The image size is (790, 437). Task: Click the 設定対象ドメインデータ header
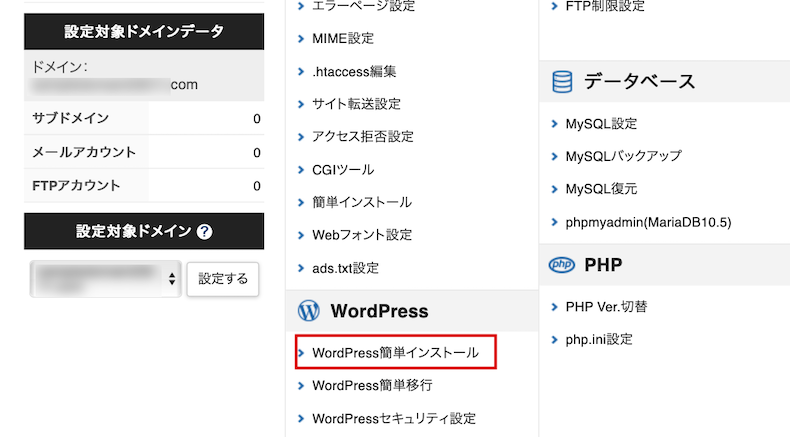click(x=144, y=31)
